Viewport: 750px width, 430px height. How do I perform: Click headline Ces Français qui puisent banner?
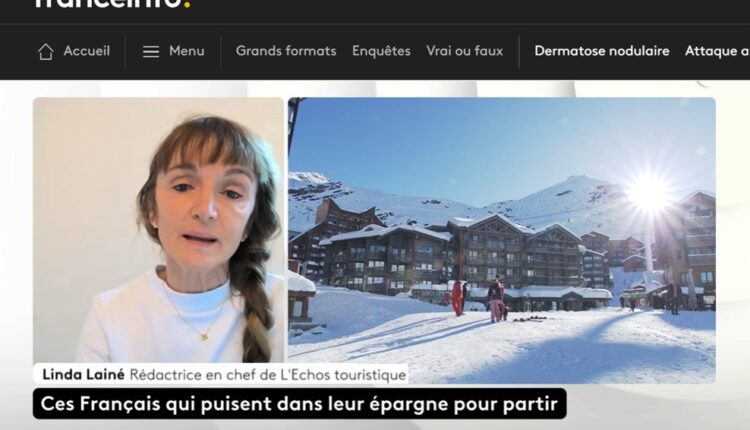[299, 404]
